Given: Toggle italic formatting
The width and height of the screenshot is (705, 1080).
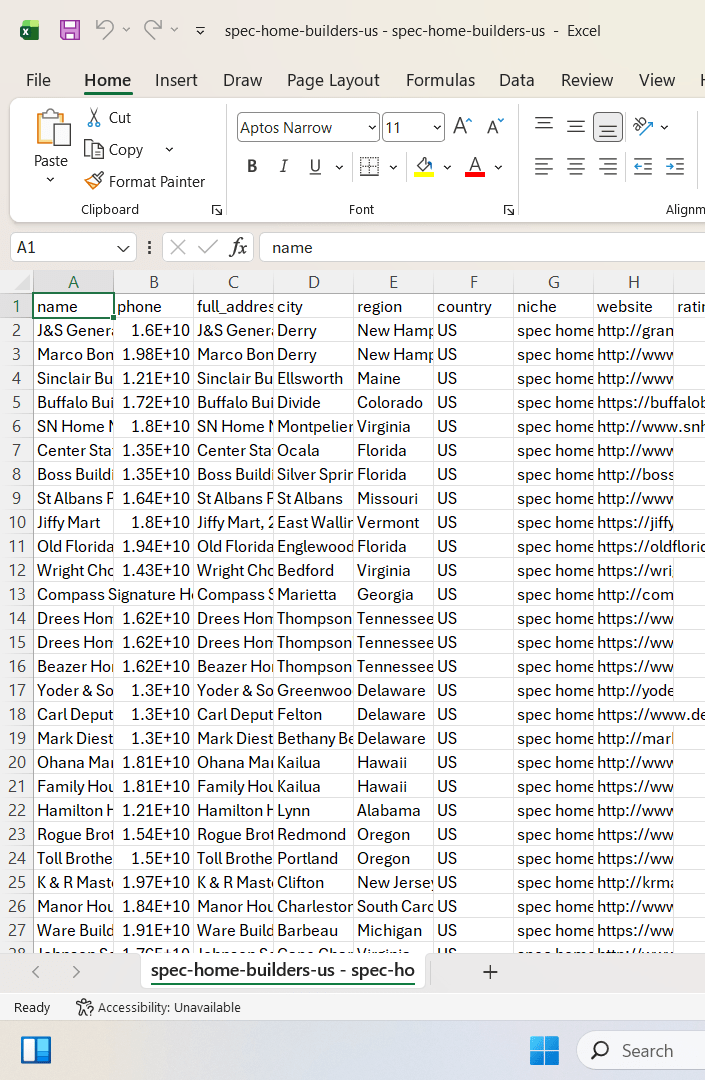Looking at the screenshot, I should 284,166.
